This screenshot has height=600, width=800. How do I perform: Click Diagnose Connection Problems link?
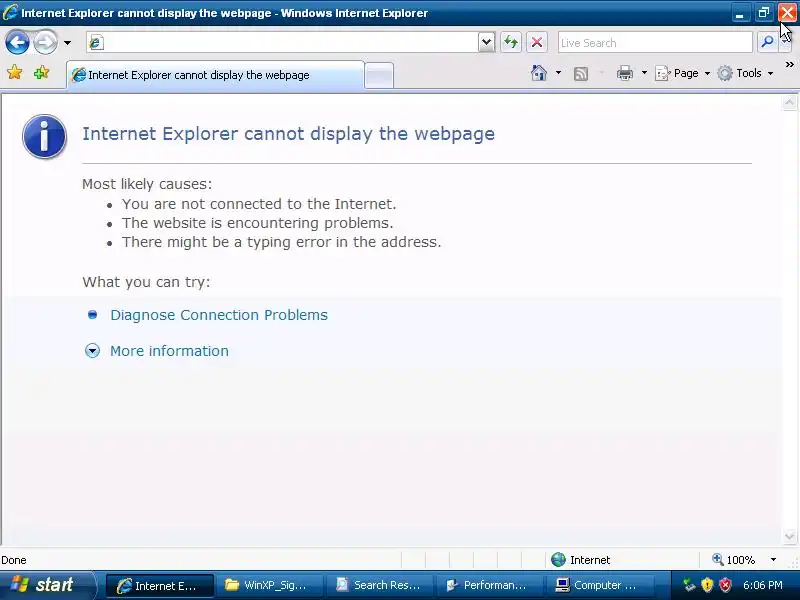(x=219, y=315)
